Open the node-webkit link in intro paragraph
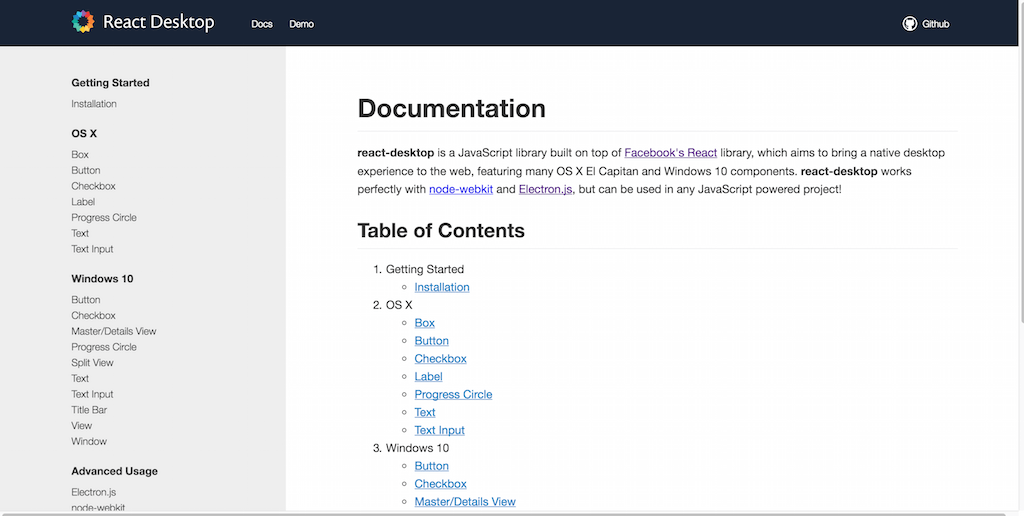Image resolution: width=1024 pixels, height=516 pixels. (460, 189)
